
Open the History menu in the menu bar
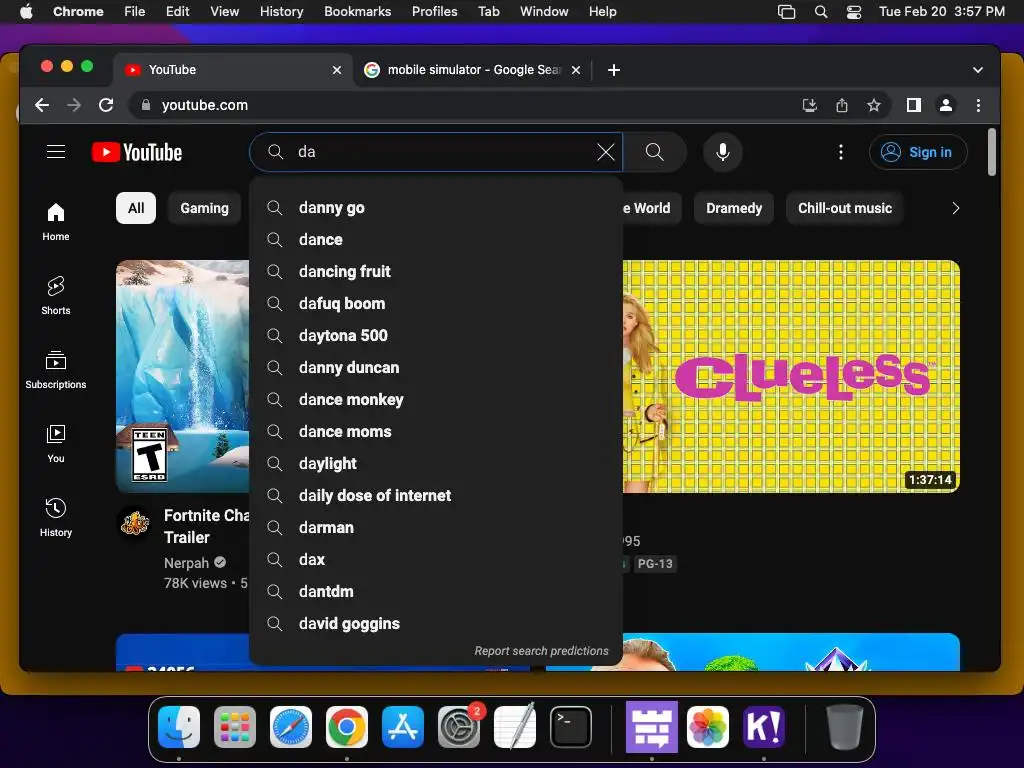(x=281, y=11)
